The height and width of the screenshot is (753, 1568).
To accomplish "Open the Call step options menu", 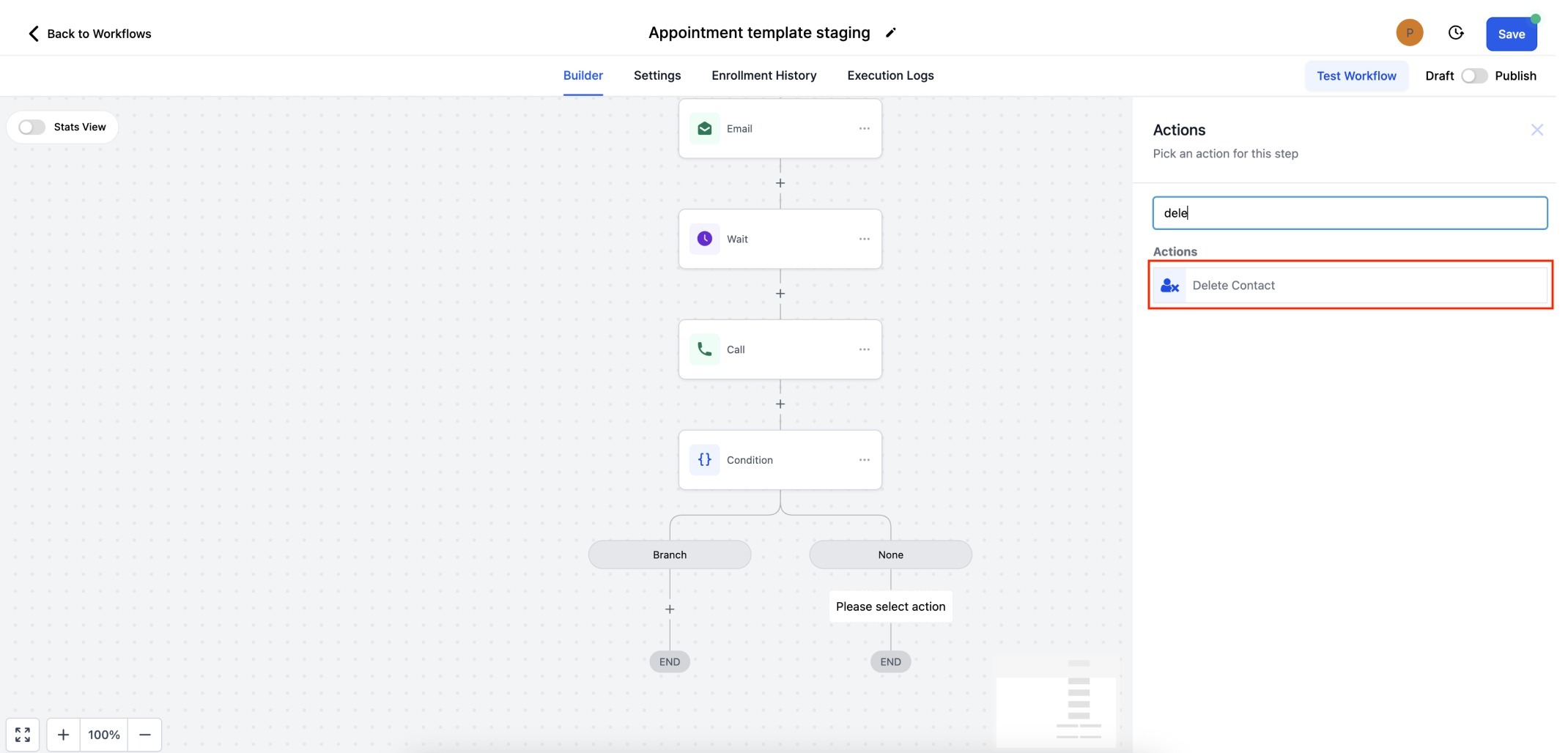I will tap(865, 349).
